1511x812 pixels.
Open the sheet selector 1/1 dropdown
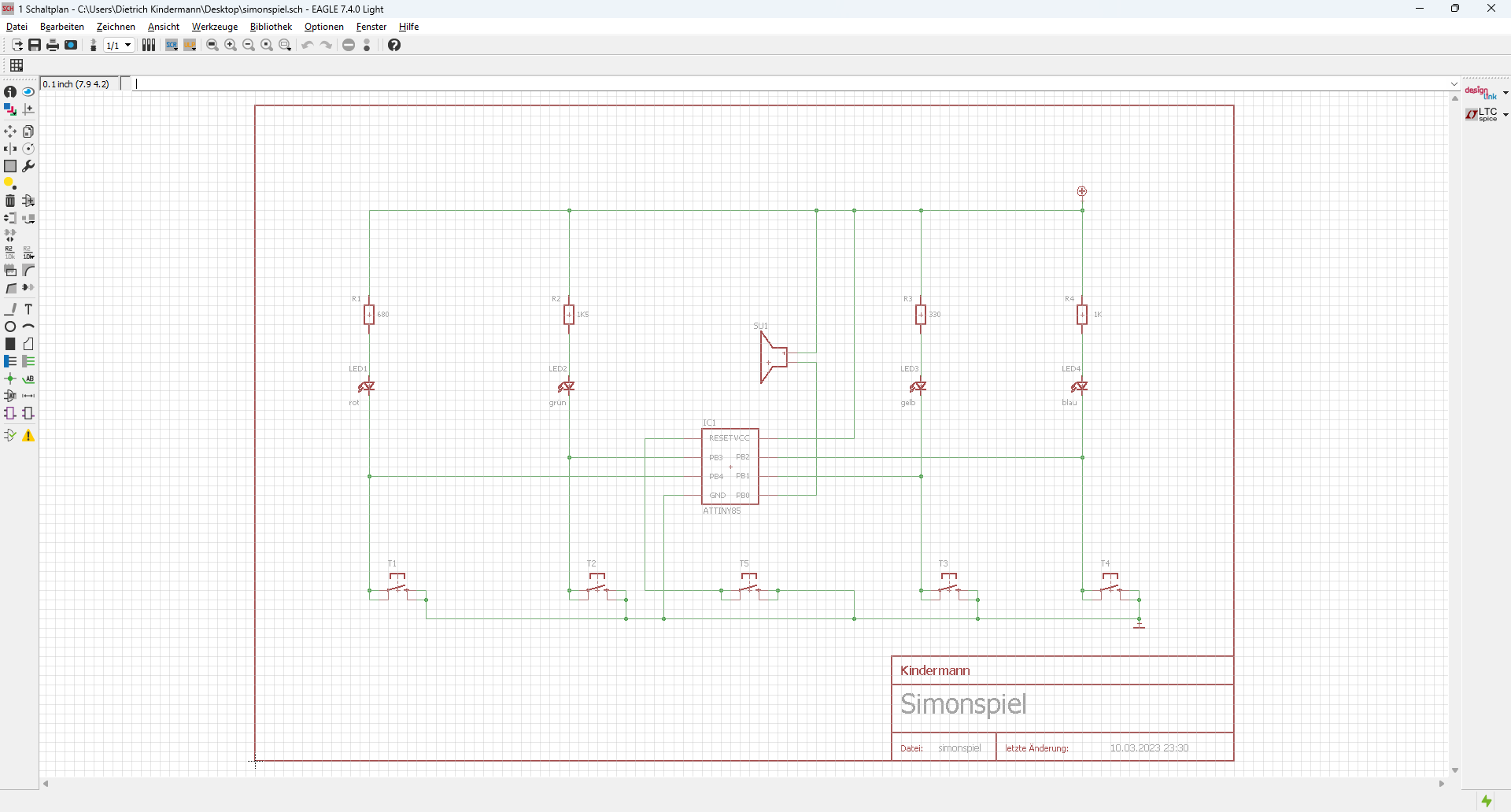(x=119, y=46)
